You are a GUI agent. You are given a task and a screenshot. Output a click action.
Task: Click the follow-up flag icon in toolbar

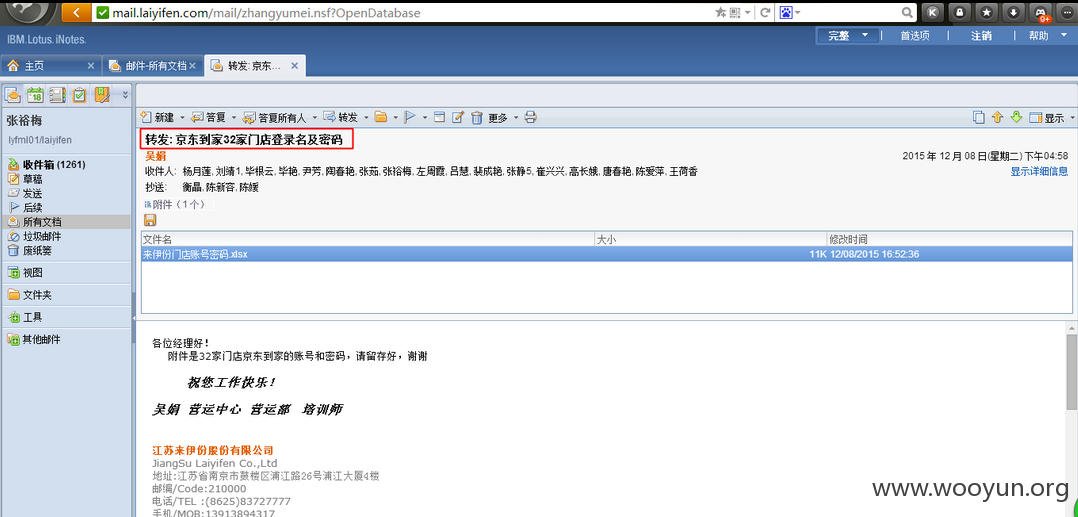pyautogui.click(x=410, y=118)
